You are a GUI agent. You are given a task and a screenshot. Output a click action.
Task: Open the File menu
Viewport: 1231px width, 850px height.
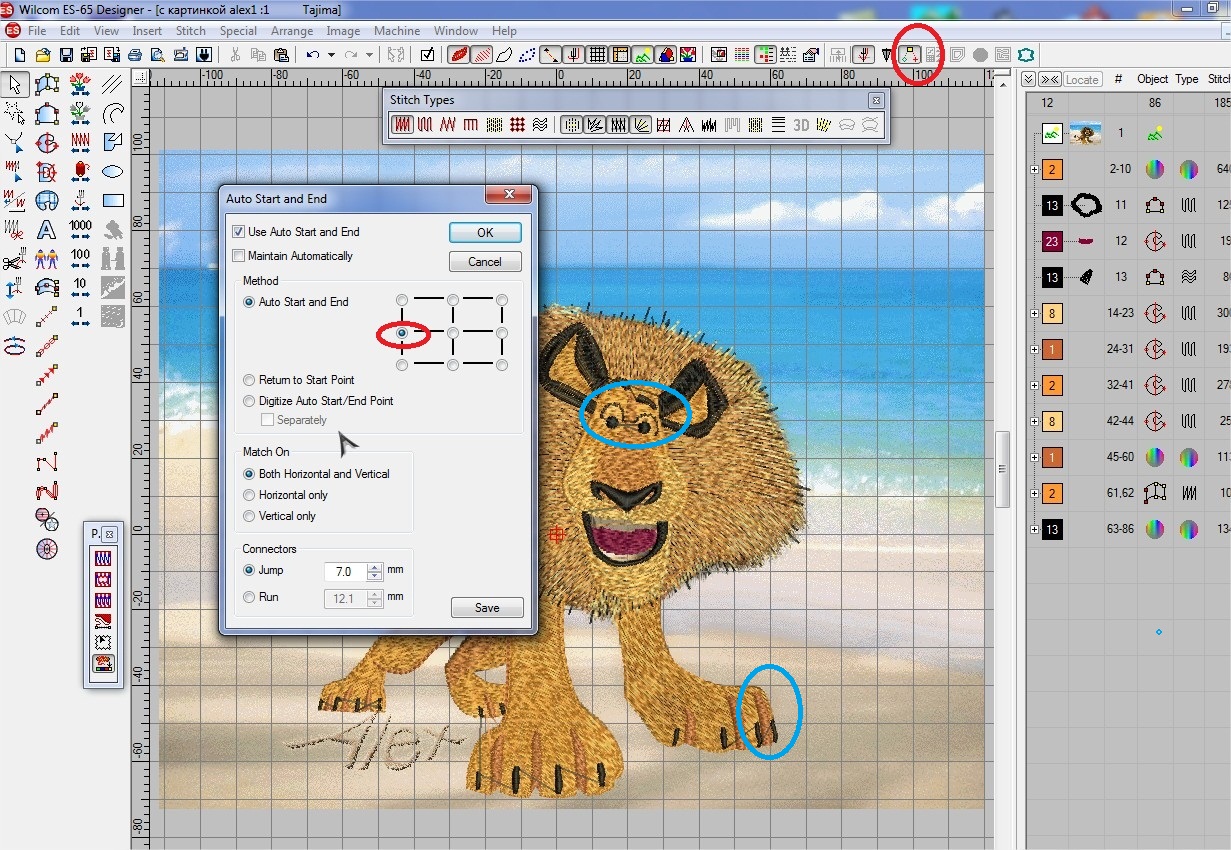tap(37, 31)
